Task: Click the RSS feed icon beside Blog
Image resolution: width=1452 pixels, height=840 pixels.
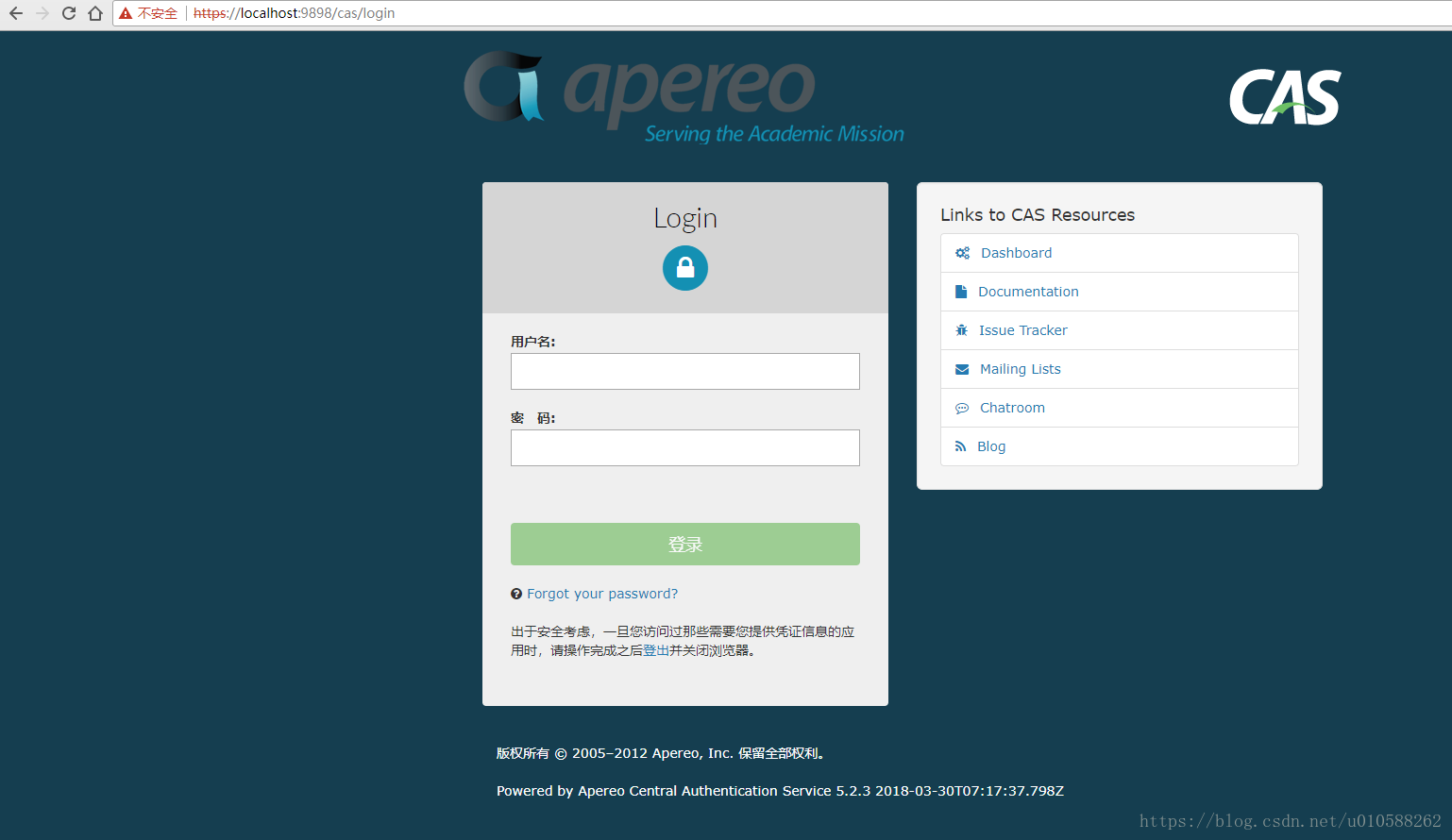Action: pyautogui.click(x=960, y=446)
